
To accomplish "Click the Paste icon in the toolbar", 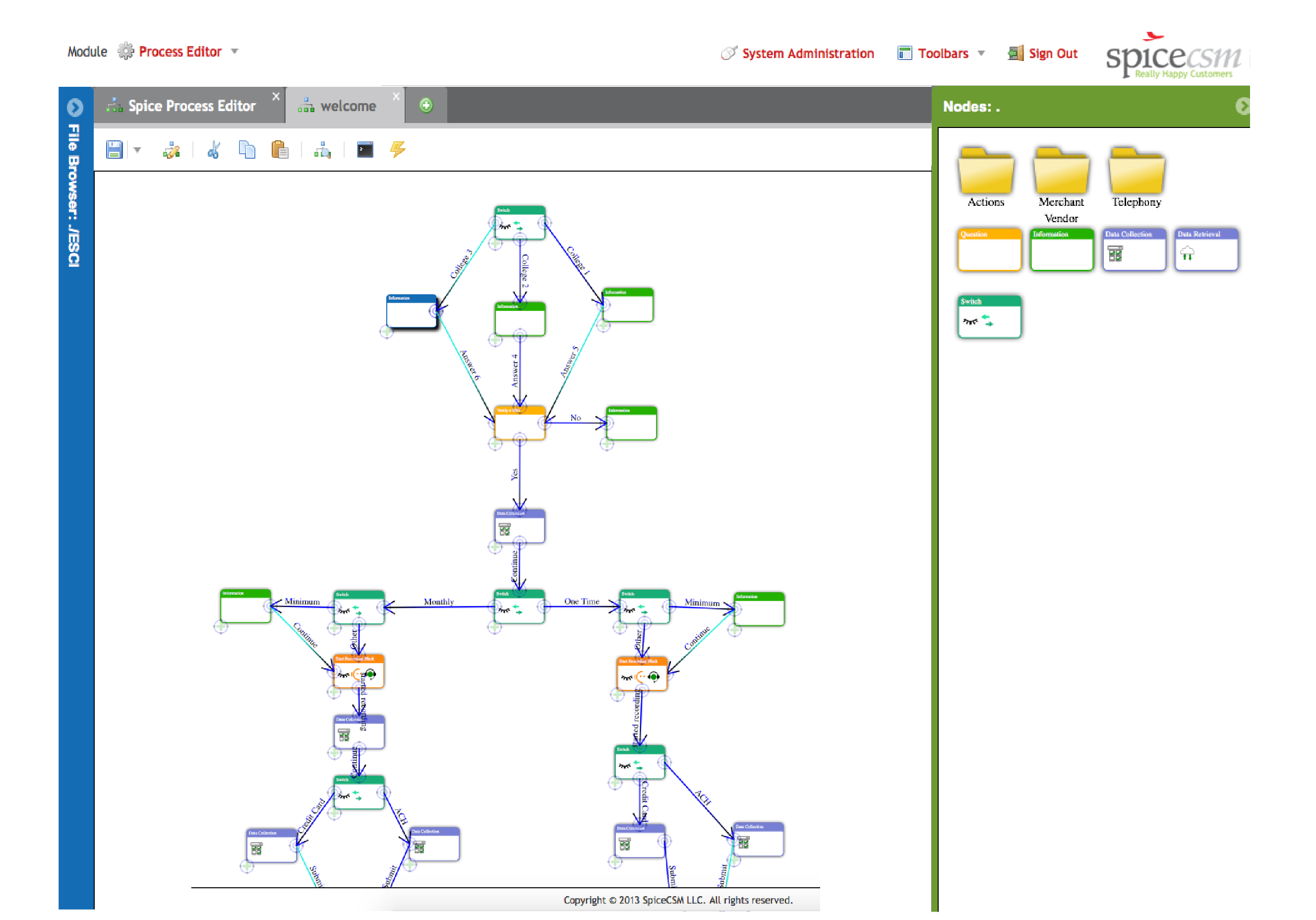I will coord(280,150).
